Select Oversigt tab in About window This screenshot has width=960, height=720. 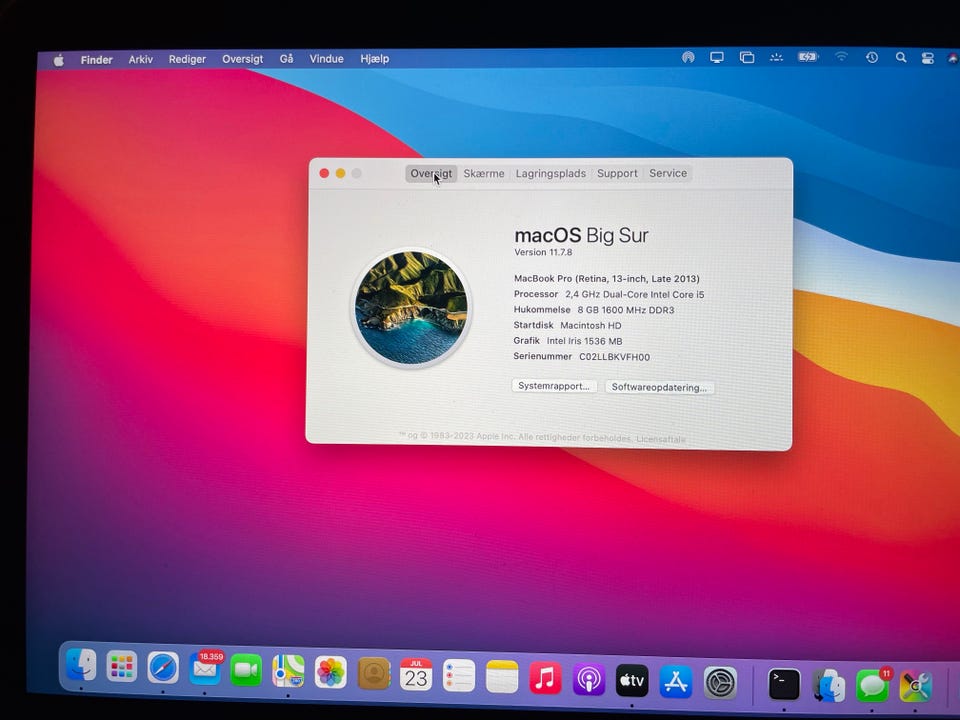click(x=431, y=173)
